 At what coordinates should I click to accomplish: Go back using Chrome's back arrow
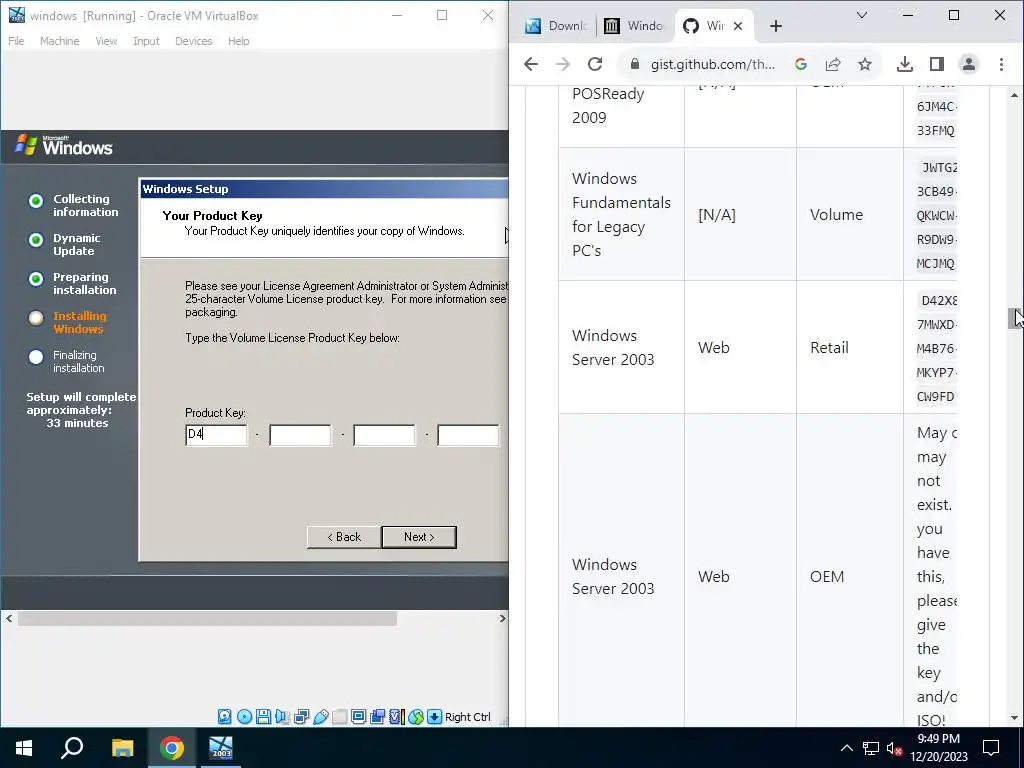pyautogui.click(x=531, y=64)
